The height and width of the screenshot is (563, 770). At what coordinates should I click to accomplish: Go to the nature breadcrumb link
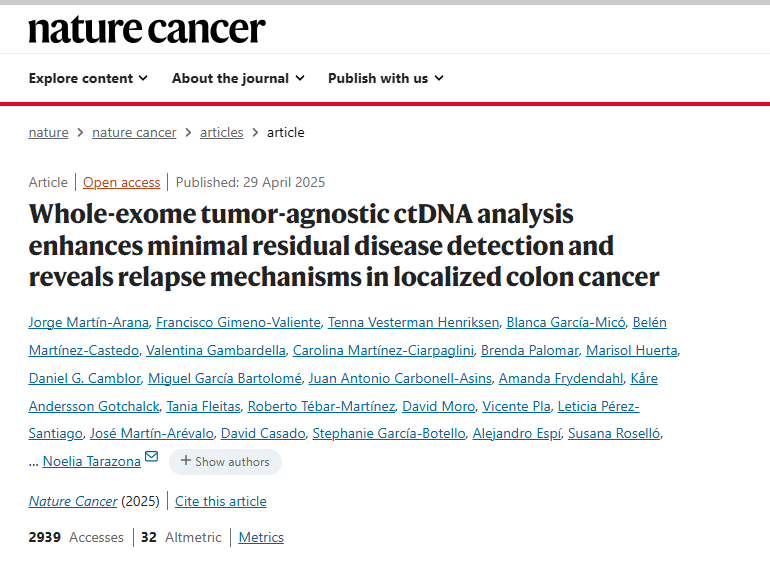49,133
